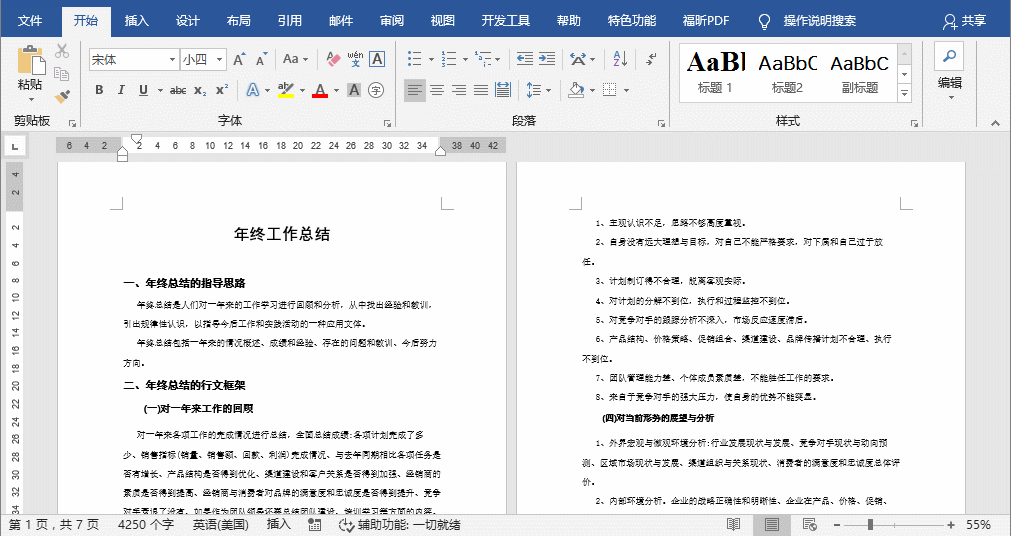Click the Increase Indent icon
Viewport: 1011px width, 536px height.
click(546, 60)
